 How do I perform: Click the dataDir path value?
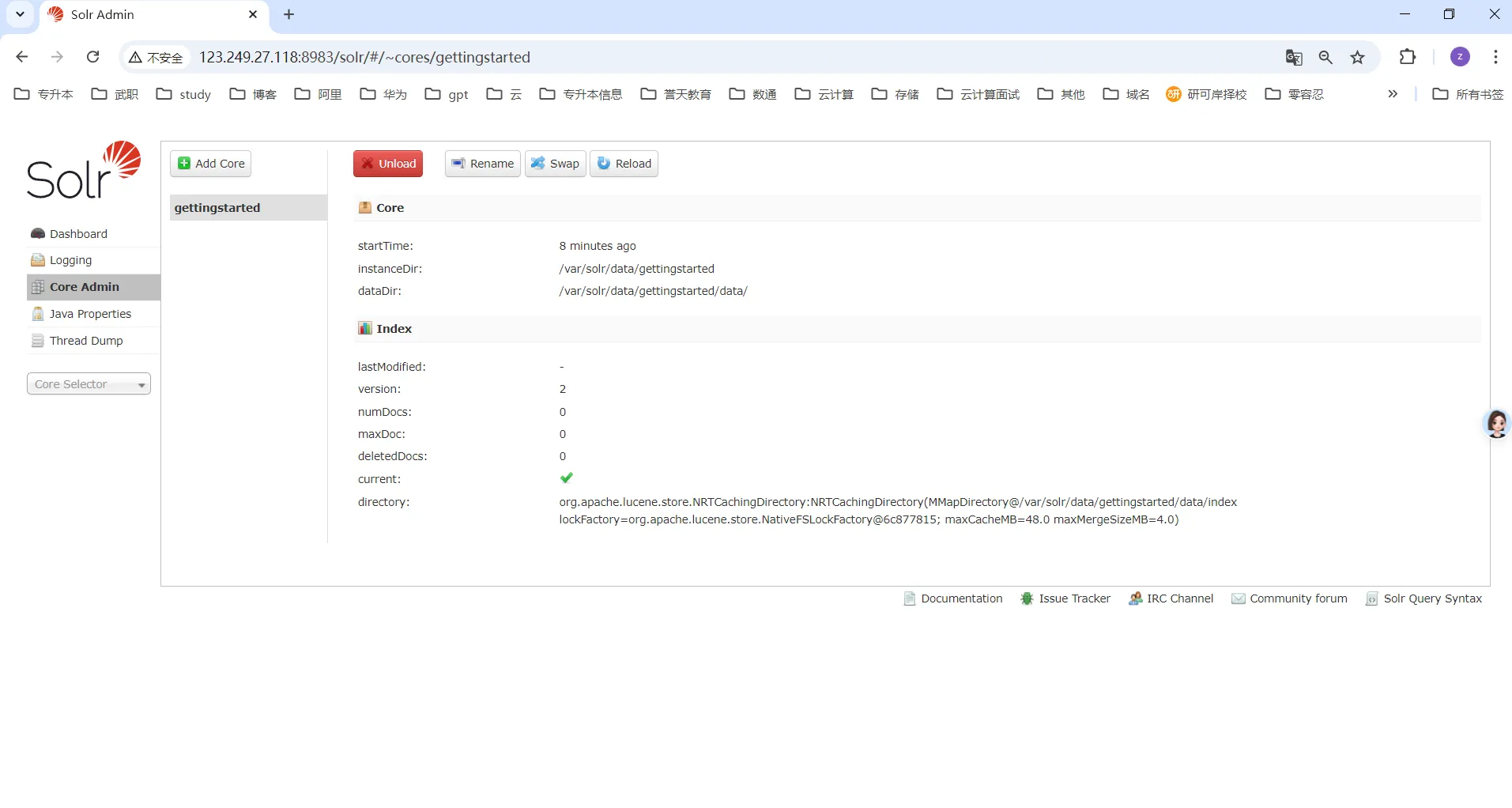[653, 291]
